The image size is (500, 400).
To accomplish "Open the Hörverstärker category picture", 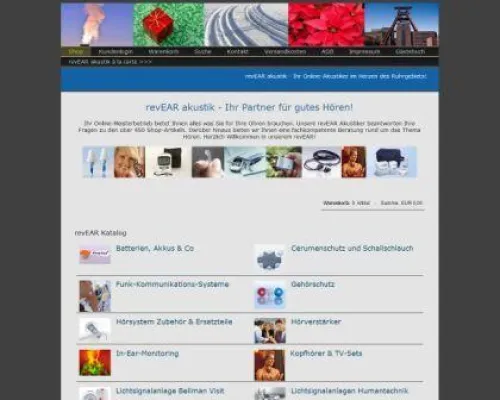I will click(270, 331).
